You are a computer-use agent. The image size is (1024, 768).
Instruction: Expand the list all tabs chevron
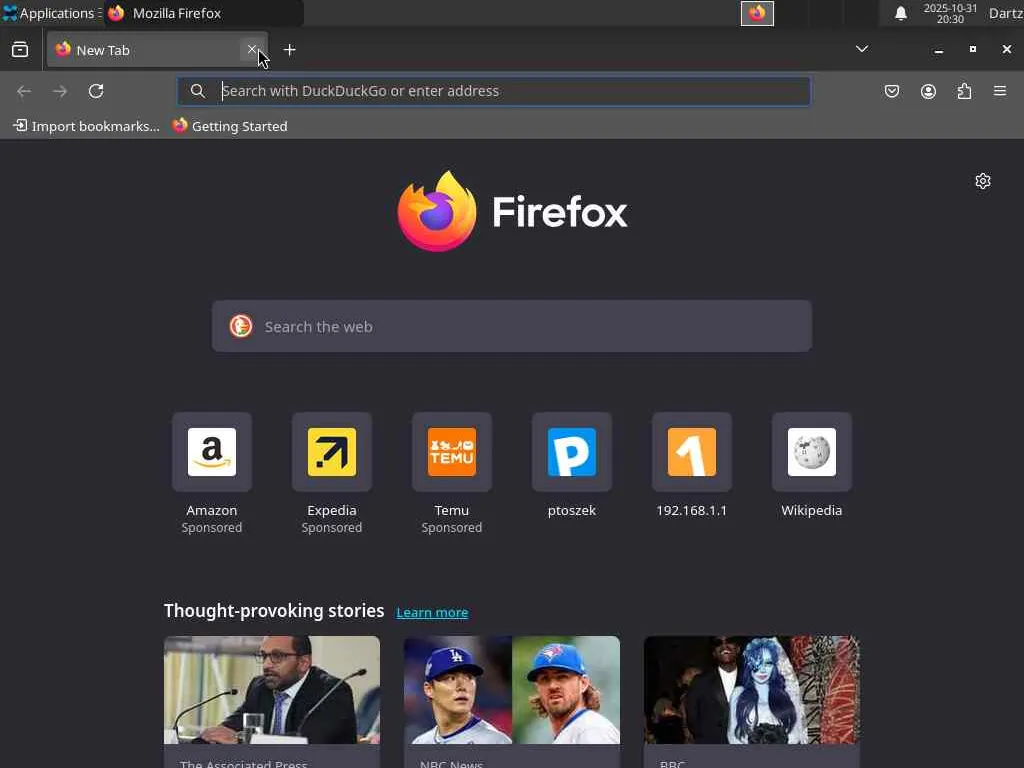pos(861,49)
